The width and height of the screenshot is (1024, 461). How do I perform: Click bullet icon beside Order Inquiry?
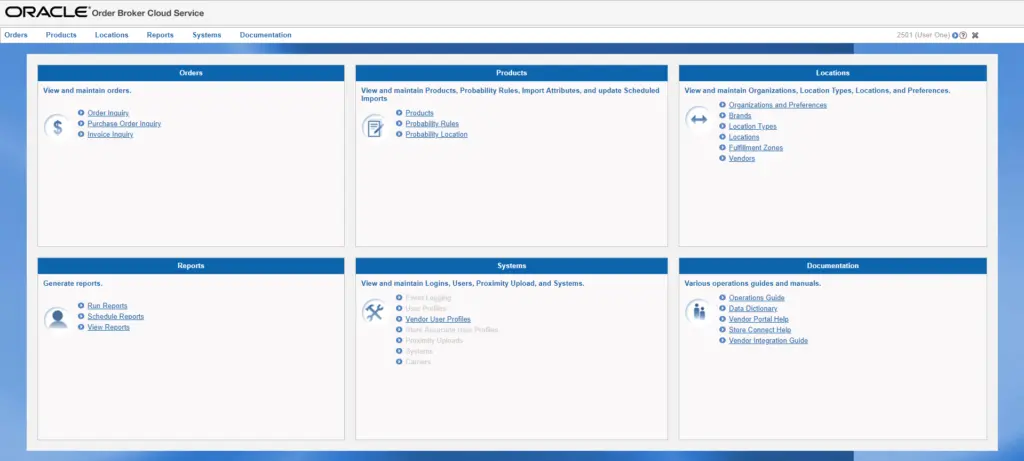point(81,113)
